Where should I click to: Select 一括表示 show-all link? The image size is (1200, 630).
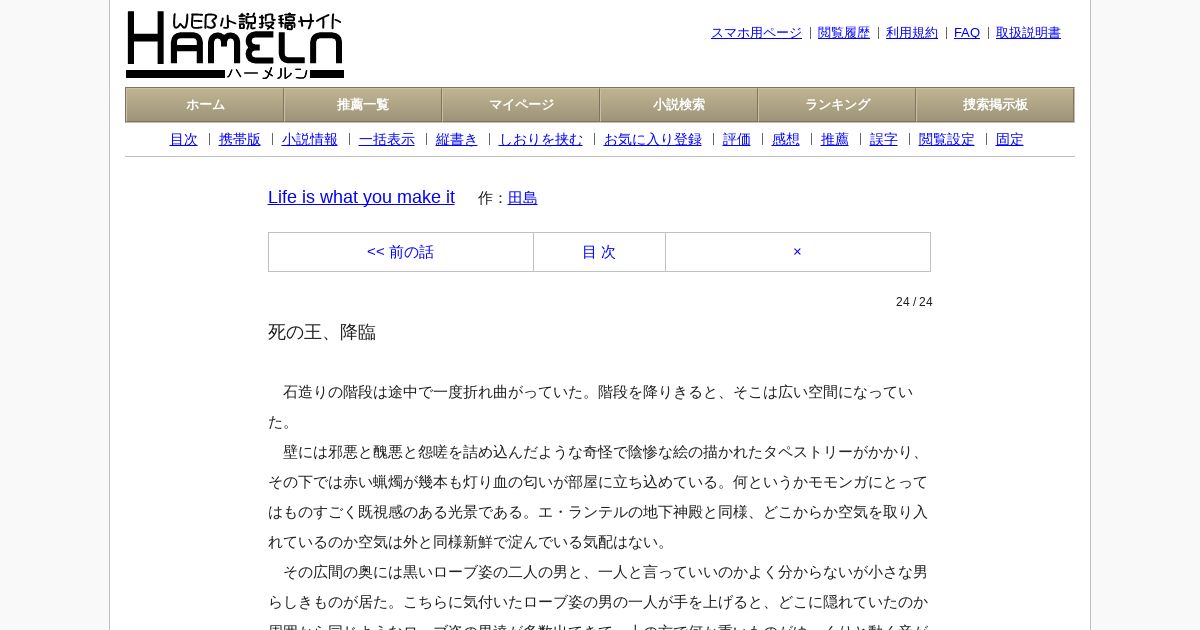click(x=387, y=140)
